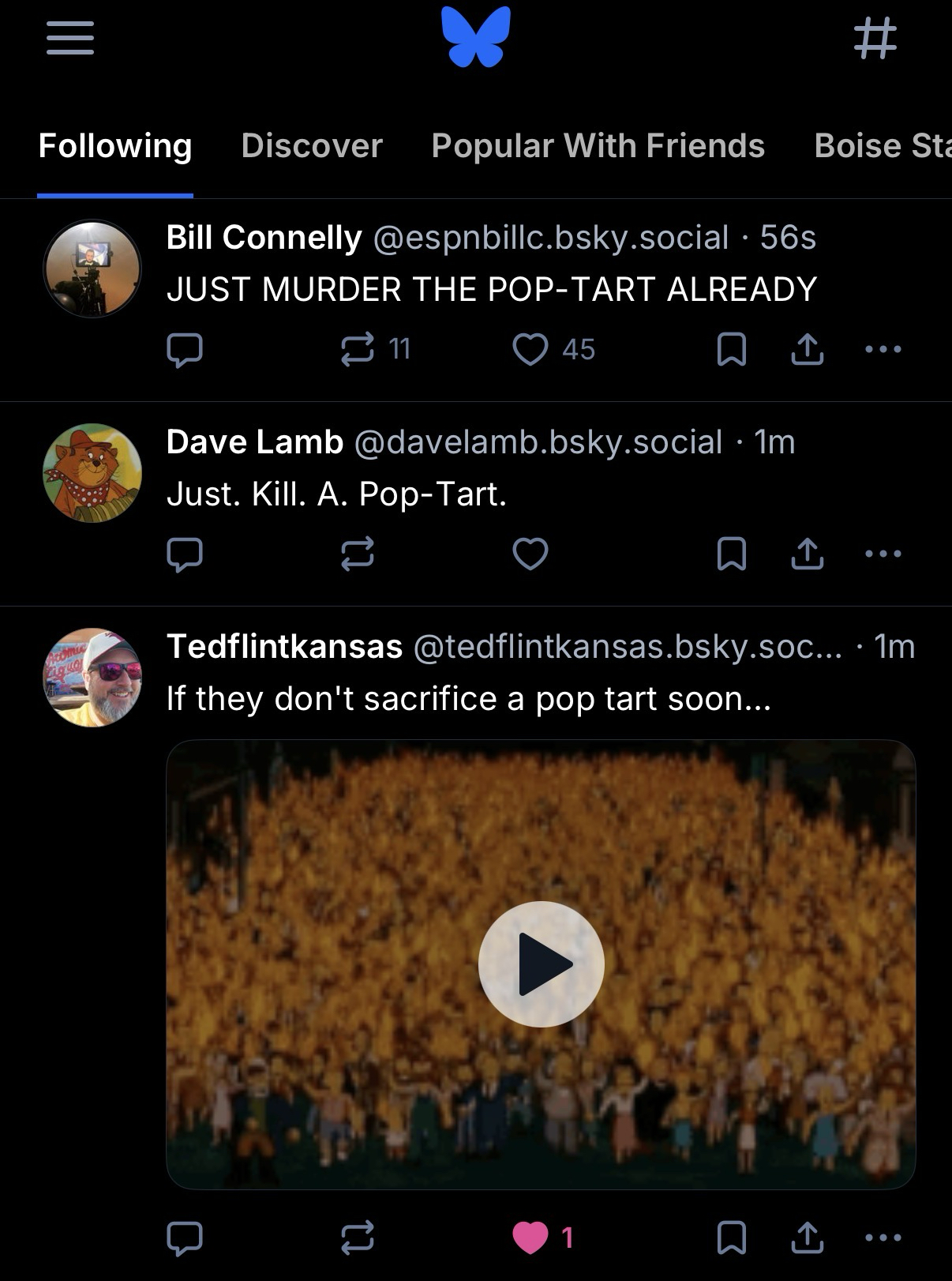The image size is (952, 1281).
Task: Play the crowd GIF video
Action: (541, 964)
